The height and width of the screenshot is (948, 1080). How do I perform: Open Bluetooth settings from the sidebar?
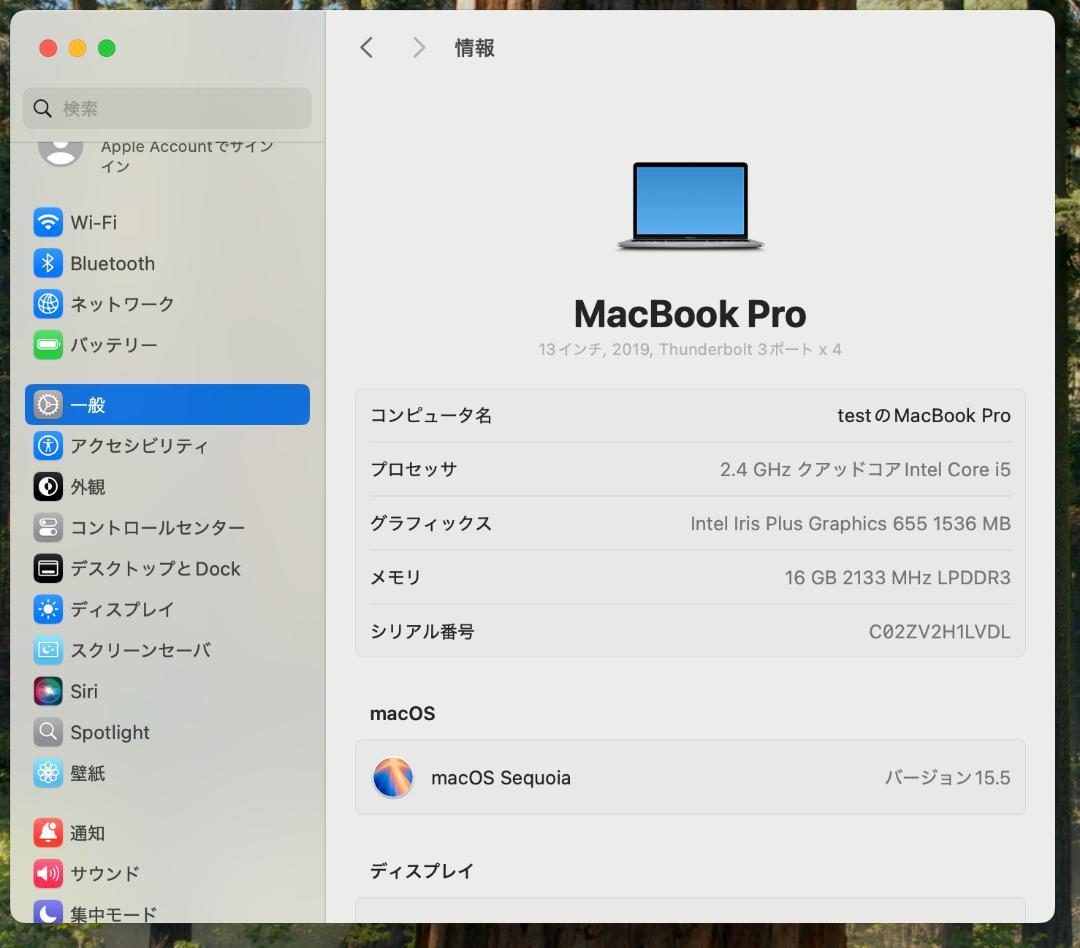pyautogui.click(x=47, y=263)
